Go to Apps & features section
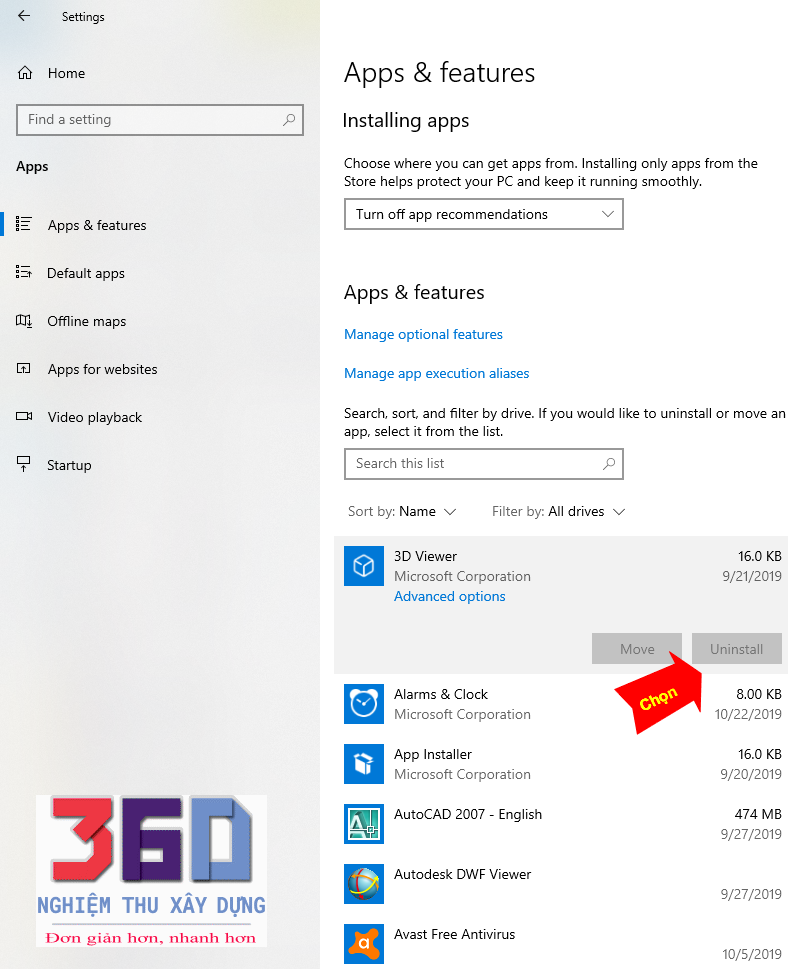The height and width of the screenshot is (969, 788). click(x=97, y=225)
